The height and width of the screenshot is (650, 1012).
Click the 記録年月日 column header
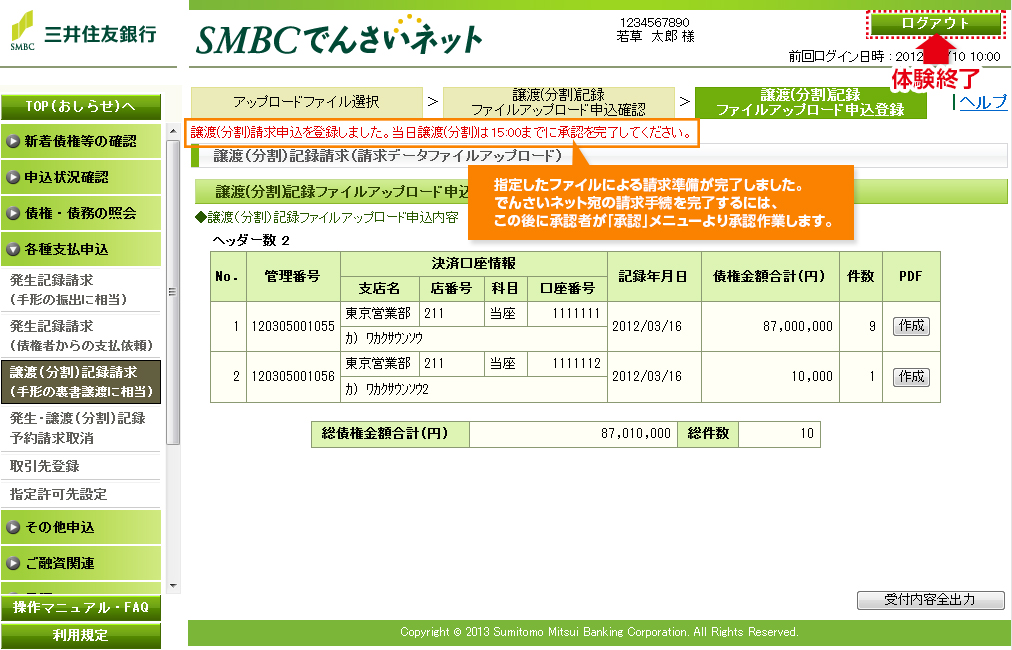tap(654, 276)
